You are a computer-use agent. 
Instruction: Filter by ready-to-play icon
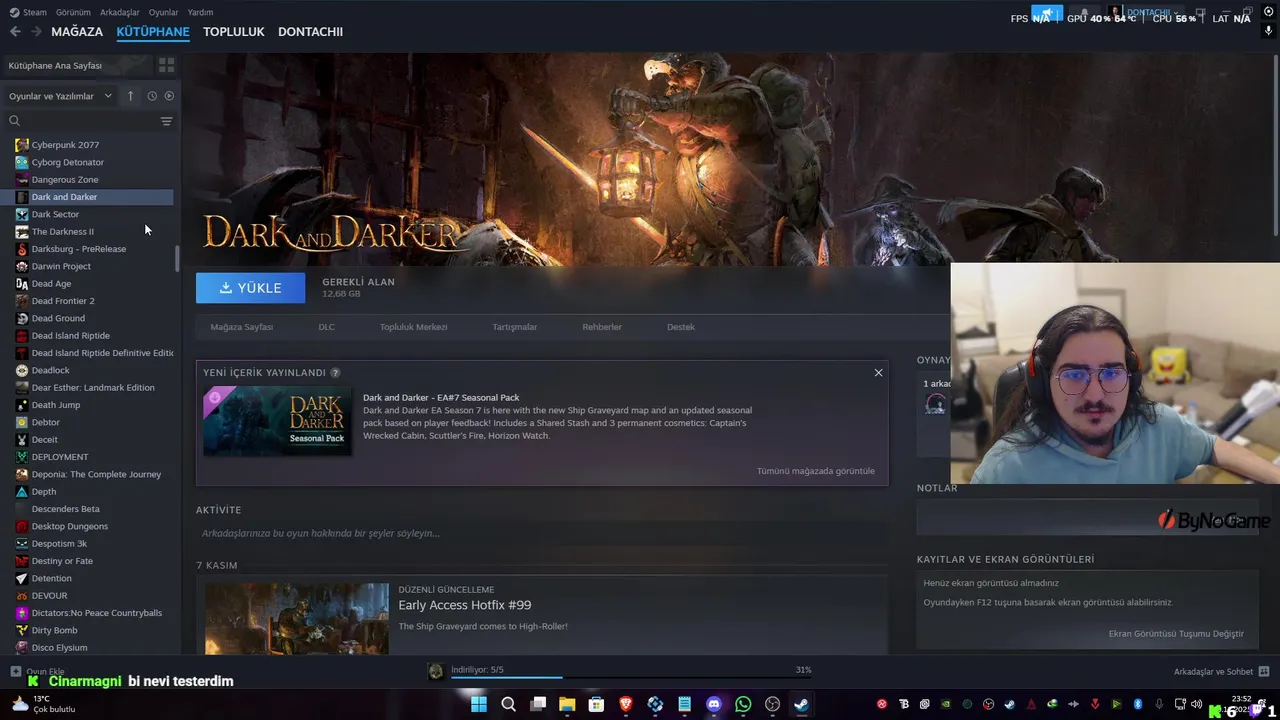pyautogui.click(x=169, y=96)
